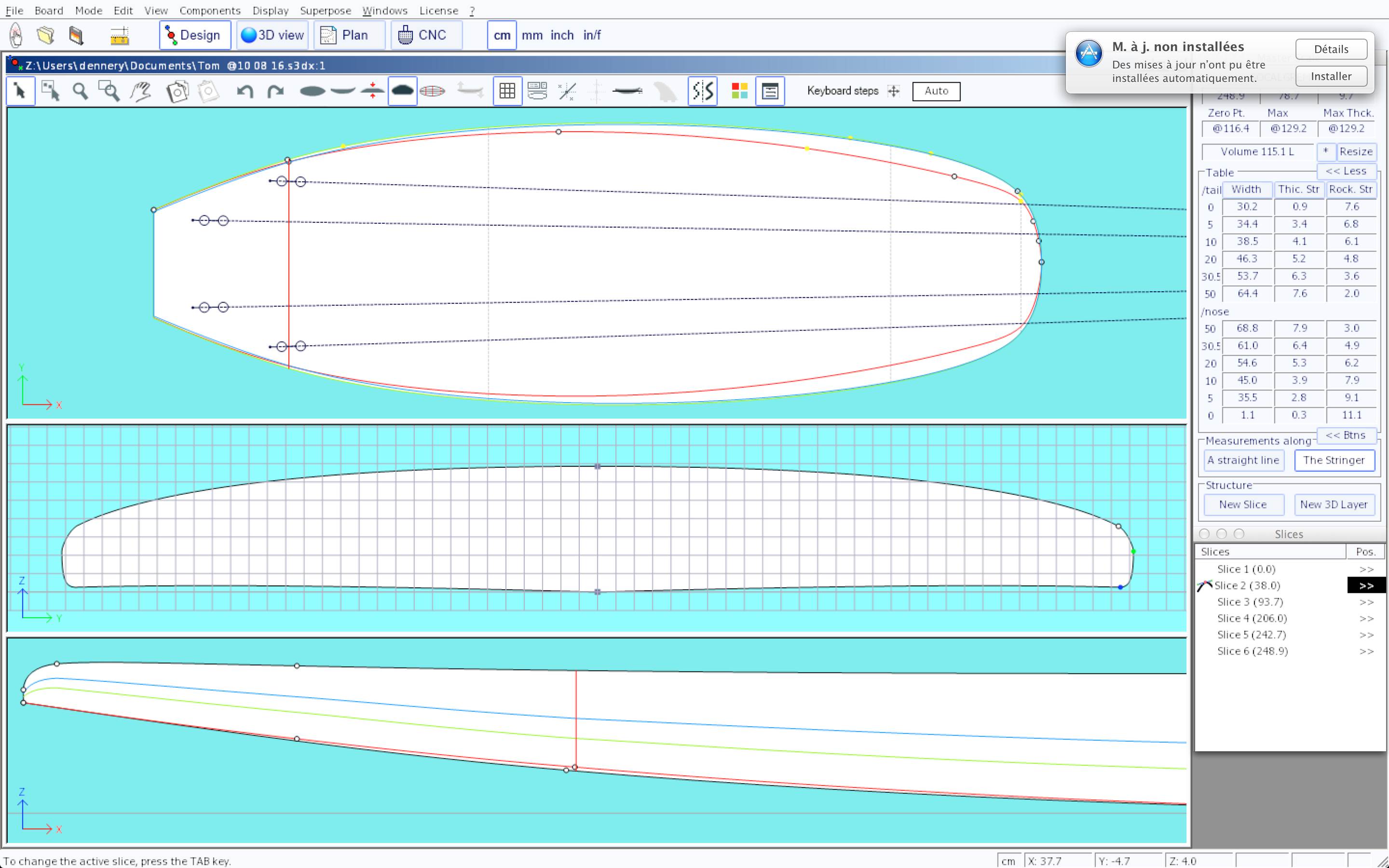Click the magnifier zoom tool
The height and width of the screenshot is (868, 1389).
pyautogui.click(x=80, y=91)
